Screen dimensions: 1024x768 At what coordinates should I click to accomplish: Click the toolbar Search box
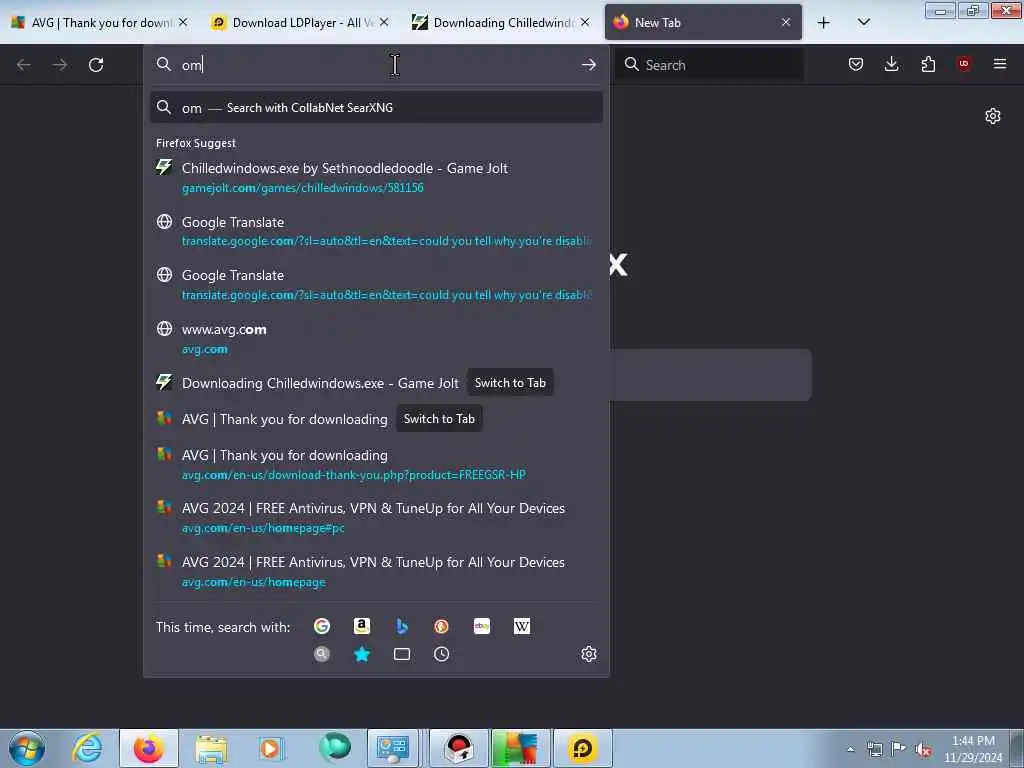pos(709,65)
